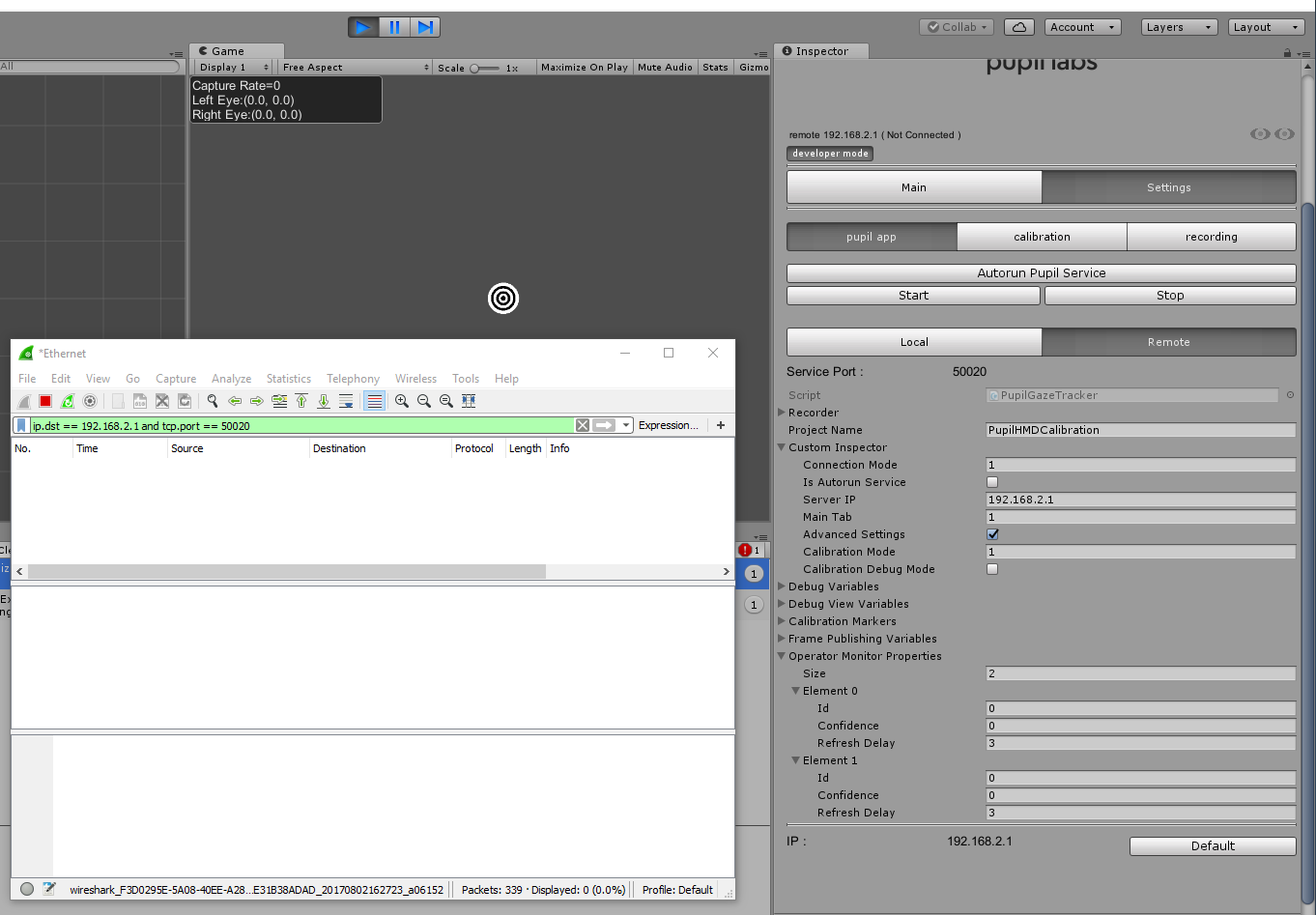Viewport: 1316px width, 915px height.
Task: Click the Unity Pause button
Action: (394, 27)
